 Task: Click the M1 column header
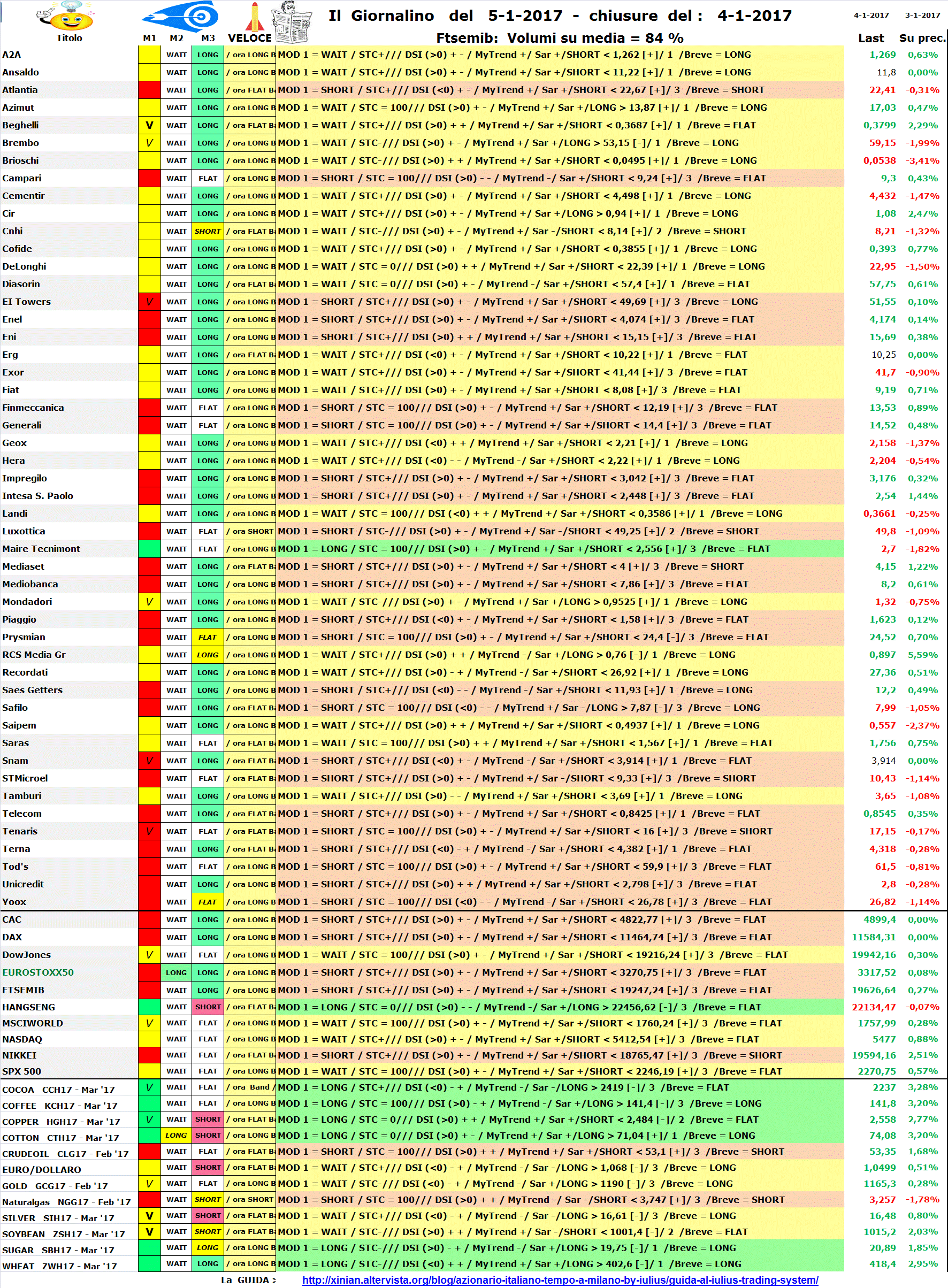pyautogui.click(x=150, y=38)
